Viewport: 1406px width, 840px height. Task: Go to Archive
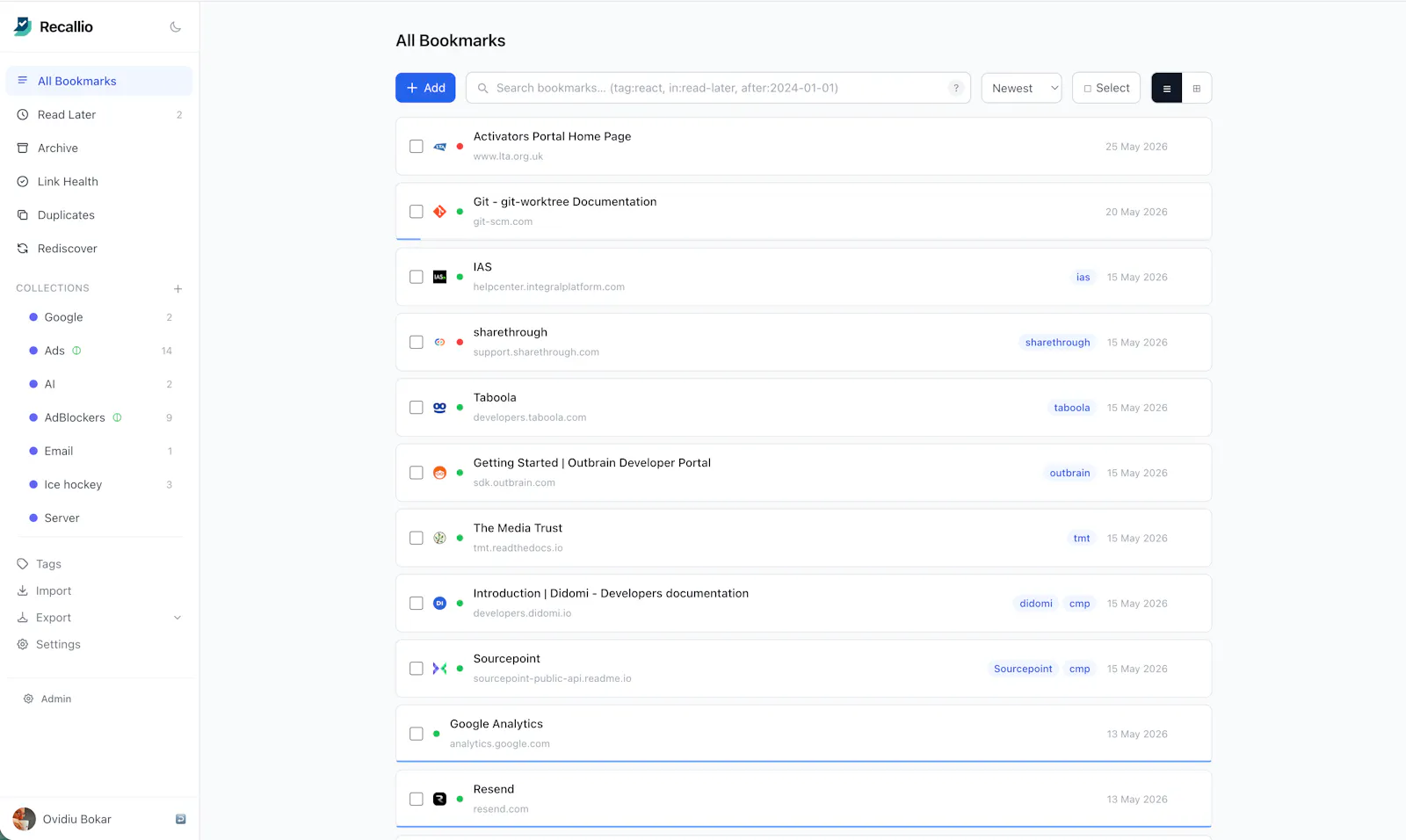coord(99,148)
